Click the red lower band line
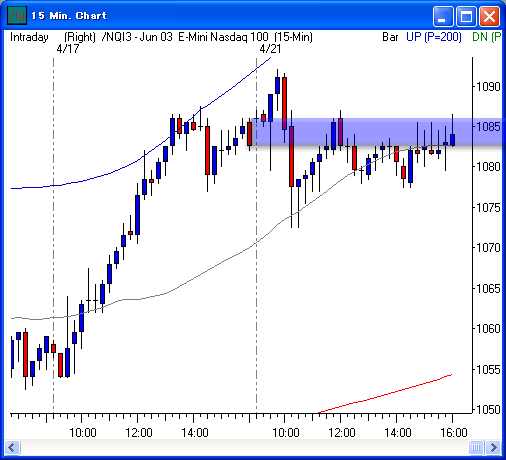506x460 pixels. [x=385, y=394]
